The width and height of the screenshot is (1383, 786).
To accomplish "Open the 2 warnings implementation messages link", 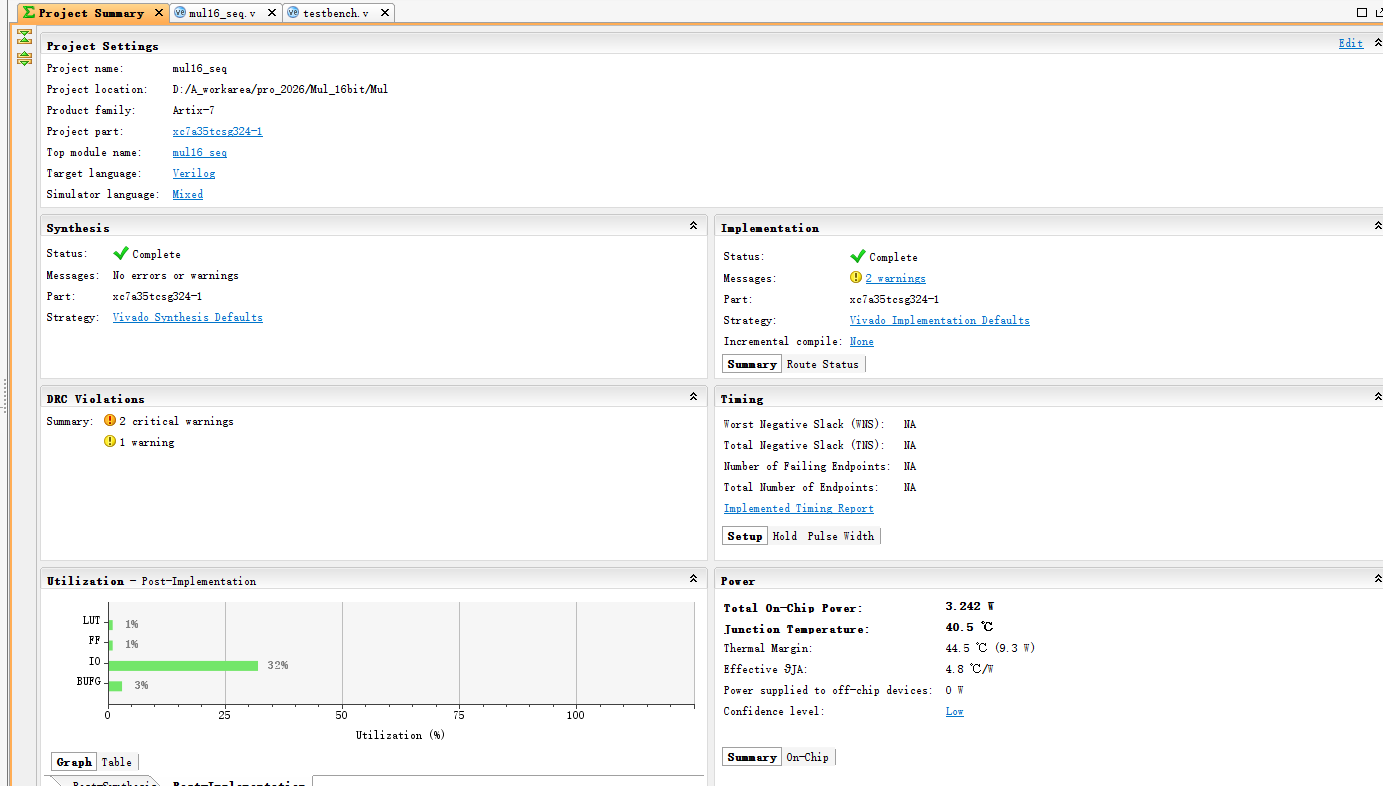I will click(896, 278).
